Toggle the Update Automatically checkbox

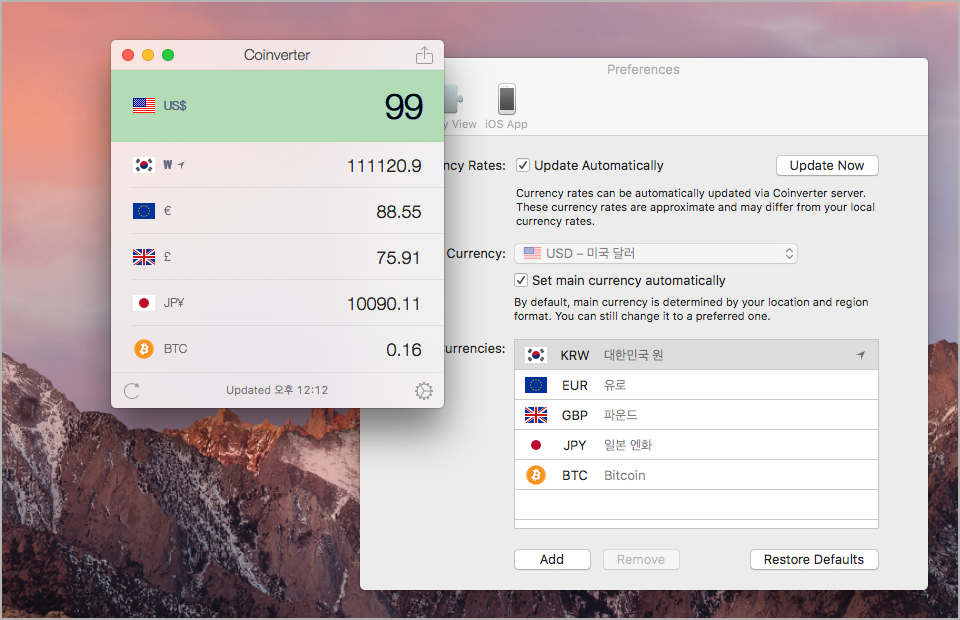click(x=522, y=165)
